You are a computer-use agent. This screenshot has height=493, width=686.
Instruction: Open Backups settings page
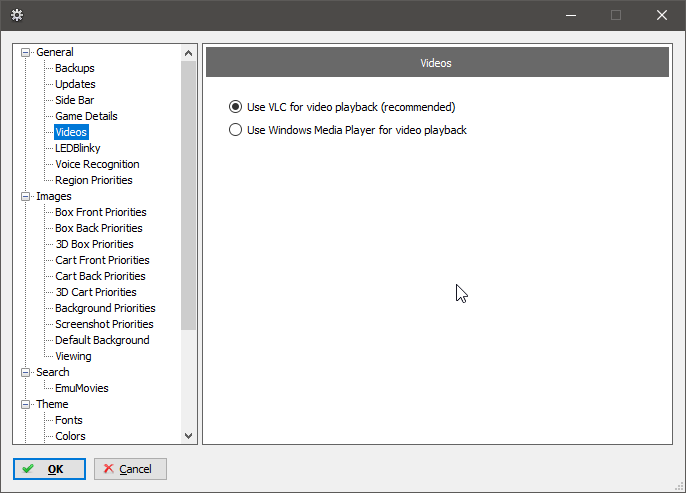coord(75,68)
